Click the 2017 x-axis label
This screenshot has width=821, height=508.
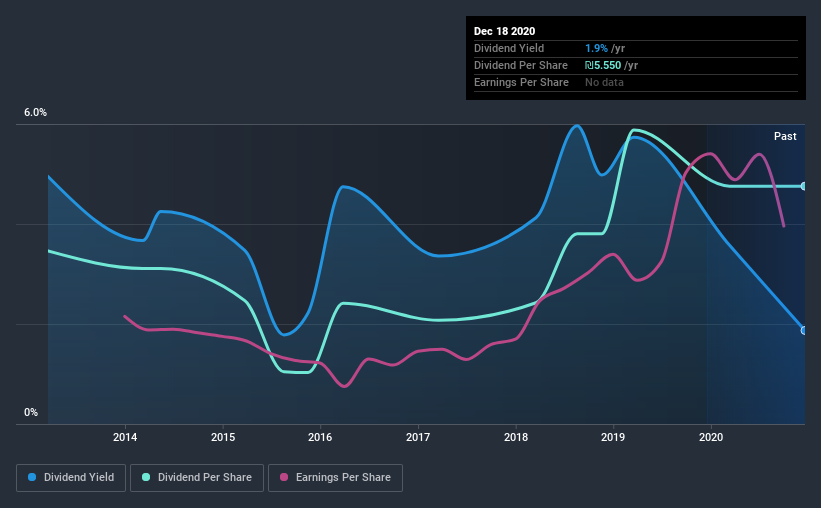[418, 437]
